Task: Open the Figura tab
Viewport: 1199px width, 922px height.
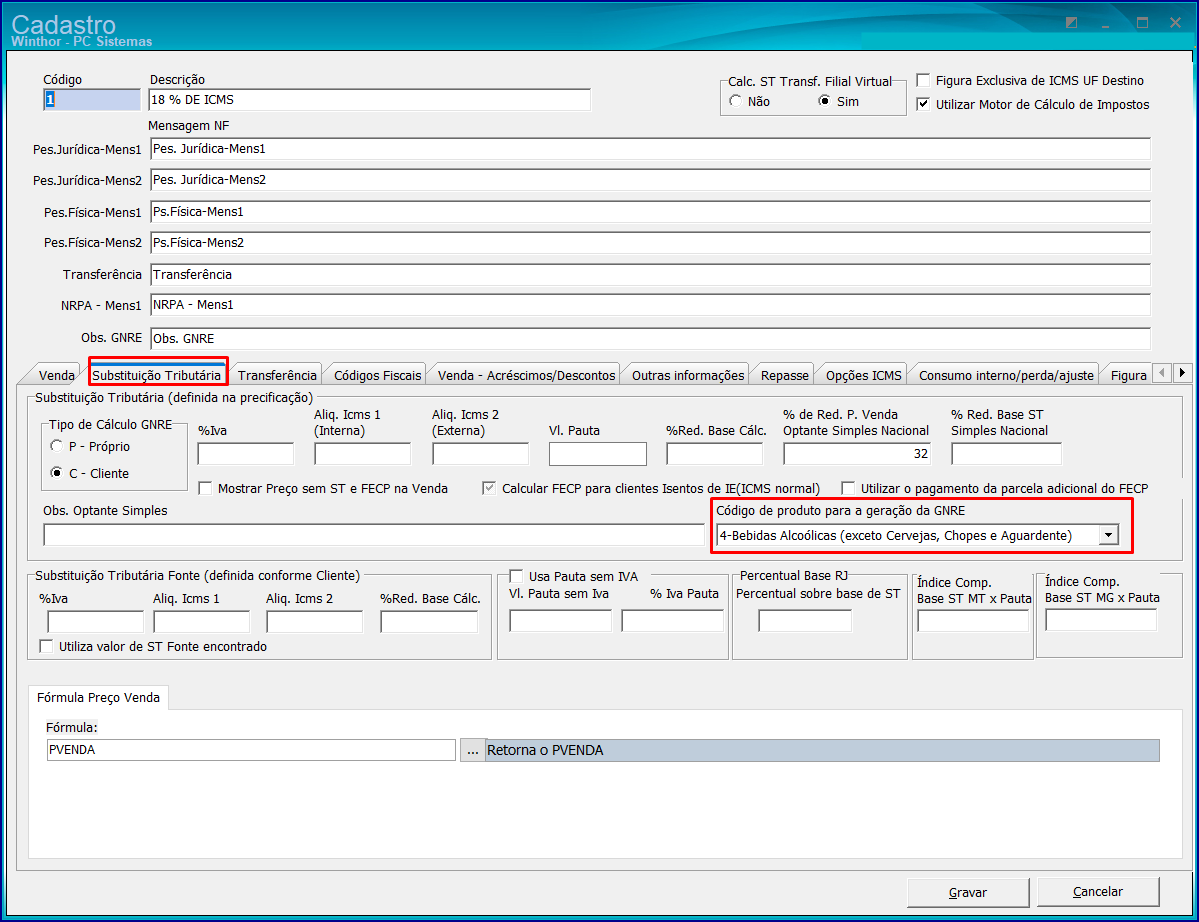Action: pyautogui.click(x=1129, y=375)
